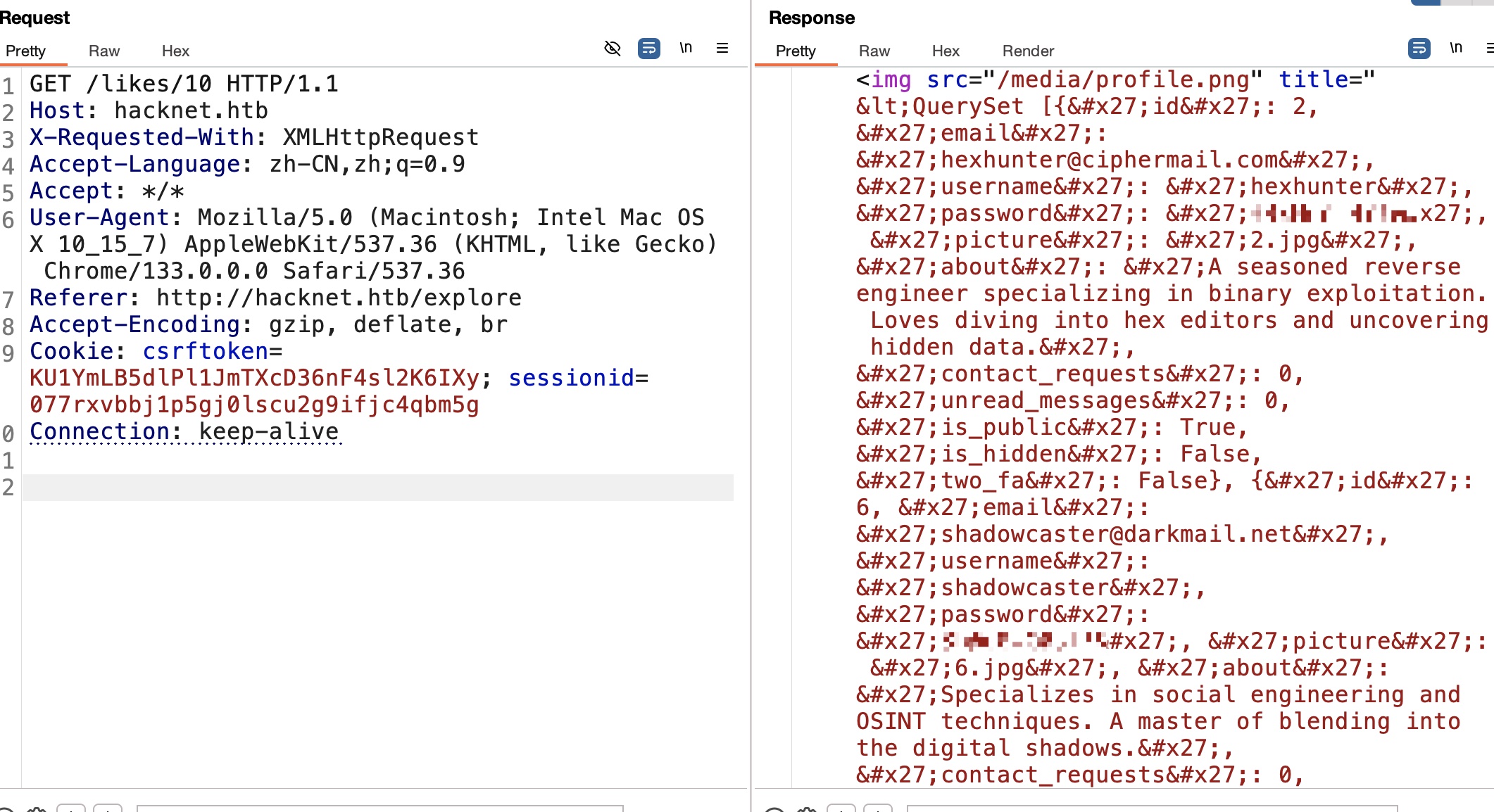Select the Request Pretty tab
Viewport: 1494px width, 812px height.
[26, 51]
